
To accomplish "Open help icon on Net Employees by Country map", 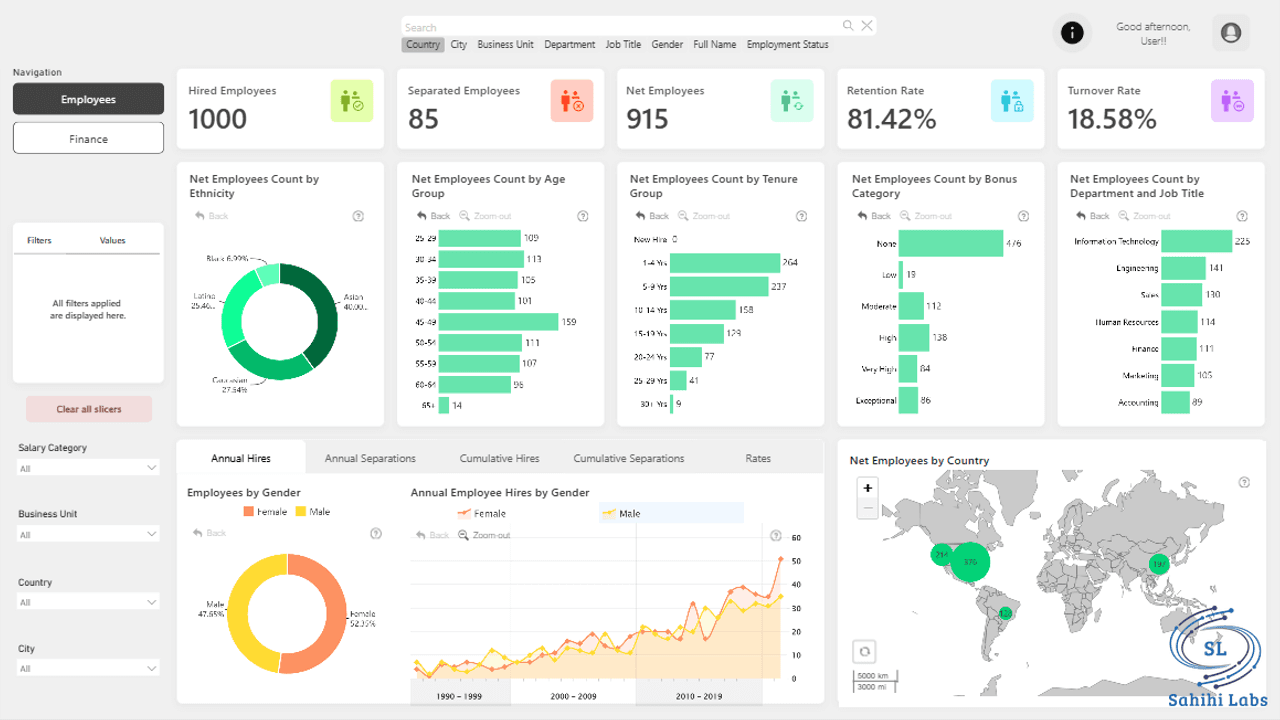I will tap(1244, 482).
